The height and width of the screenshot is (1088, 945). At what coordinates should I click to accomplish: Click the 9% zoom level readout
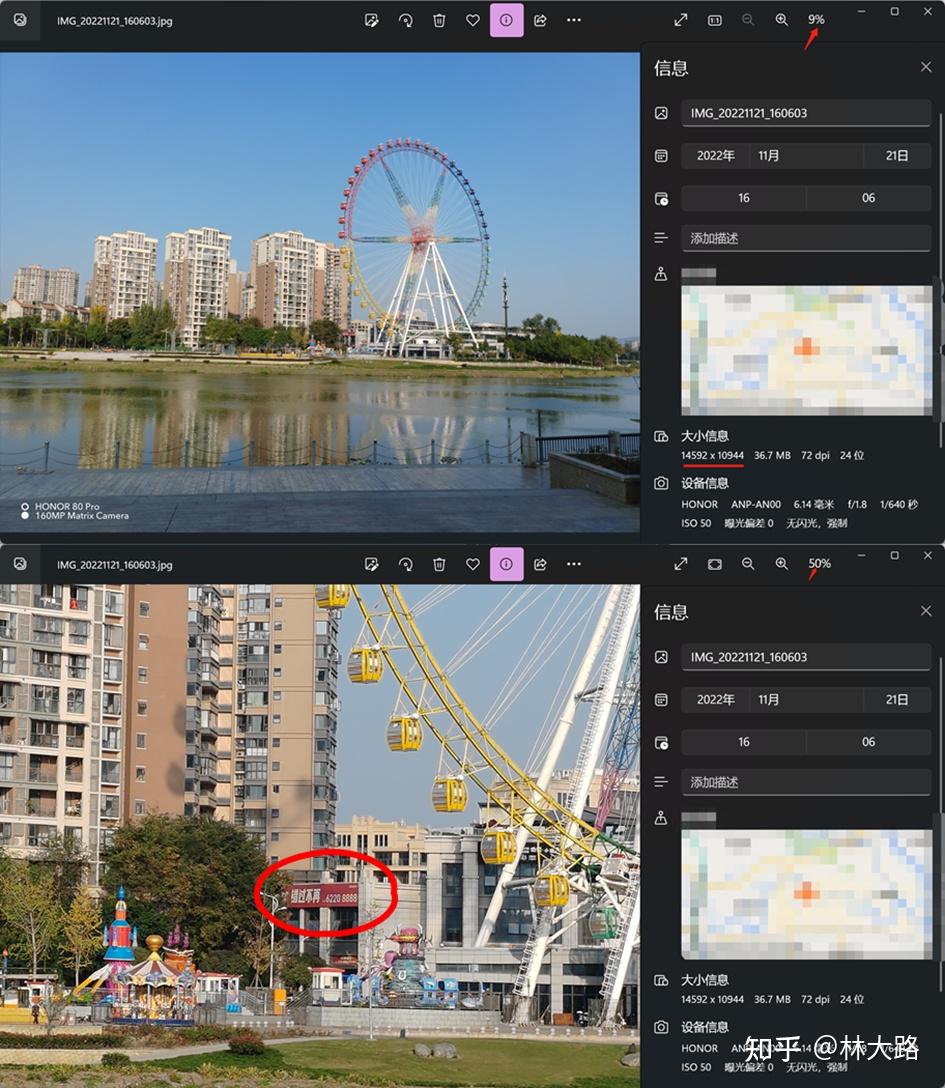point(816,19)
